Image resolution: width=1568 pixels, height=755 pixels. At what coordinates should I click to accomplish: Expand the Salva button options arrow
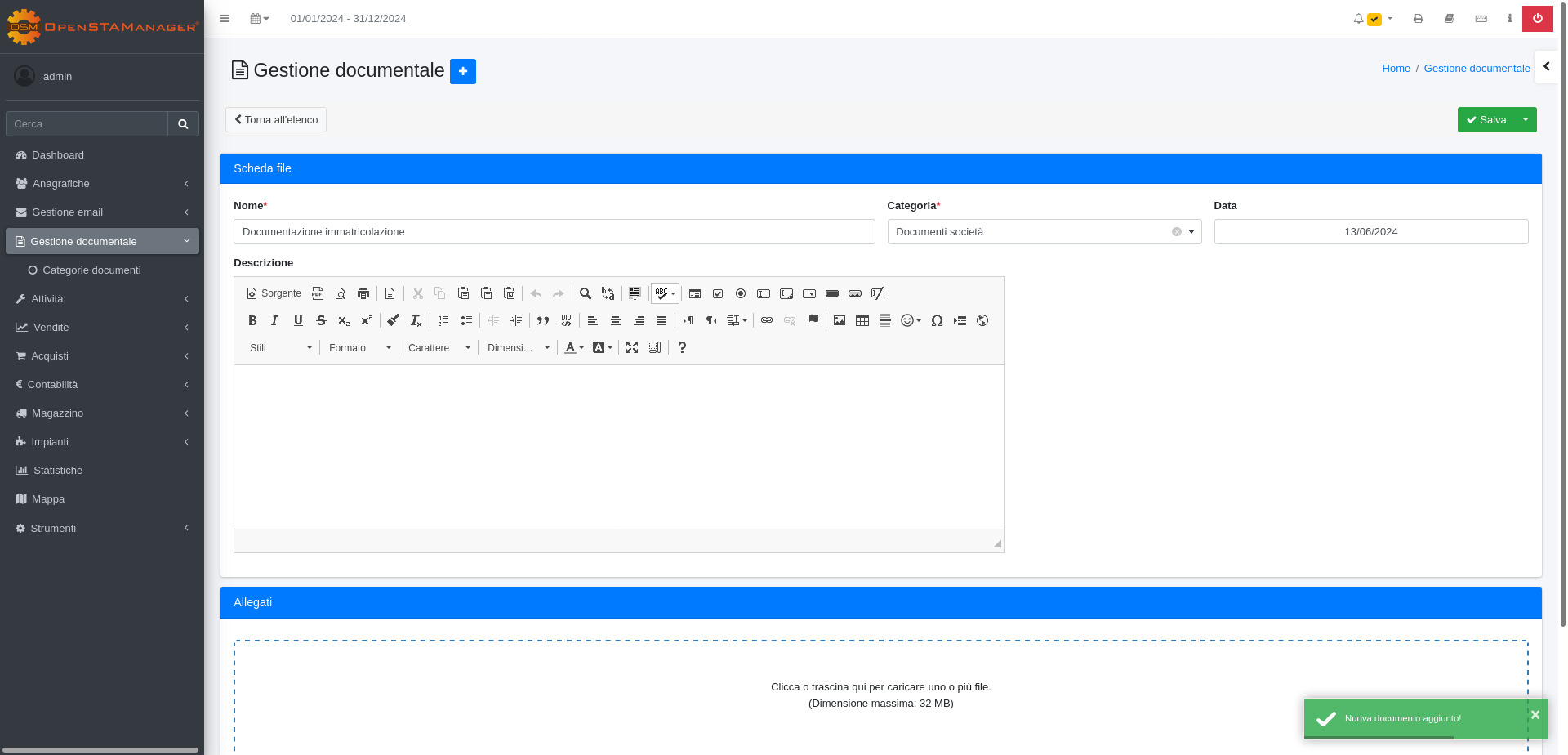pos(1526,119)
